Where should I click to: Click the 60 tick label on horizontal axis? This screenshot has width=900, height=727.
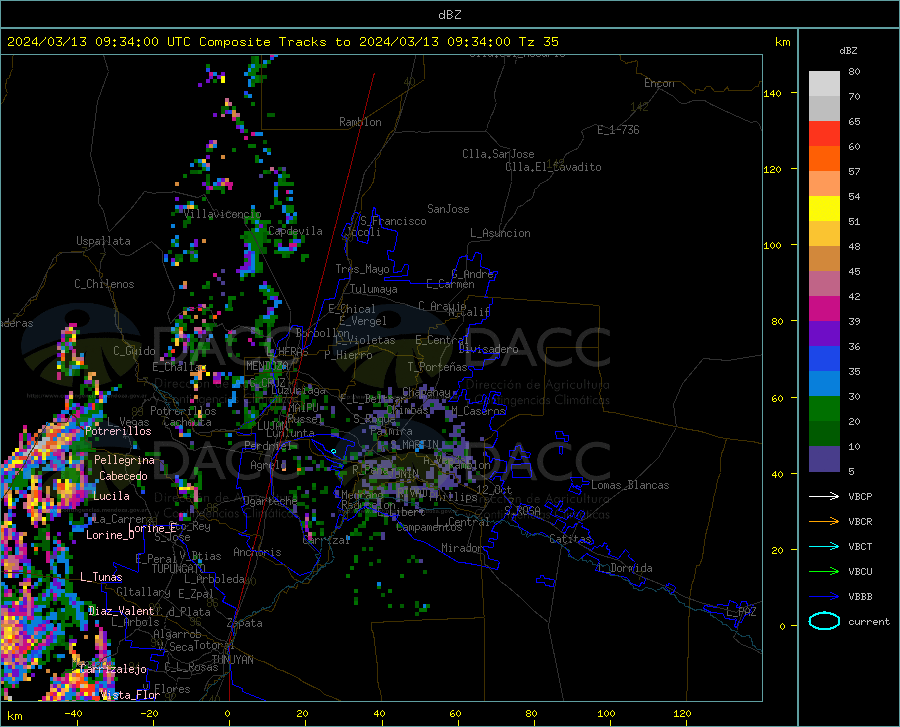pyautogui.click(x=455, y=714)
